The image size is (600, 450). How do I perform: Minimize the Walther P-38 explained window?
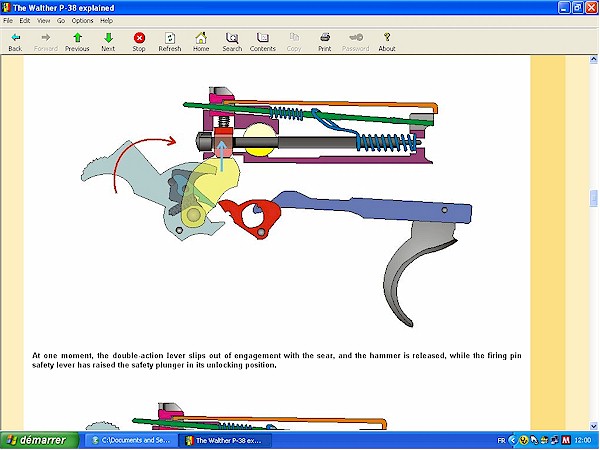(564, 8)
